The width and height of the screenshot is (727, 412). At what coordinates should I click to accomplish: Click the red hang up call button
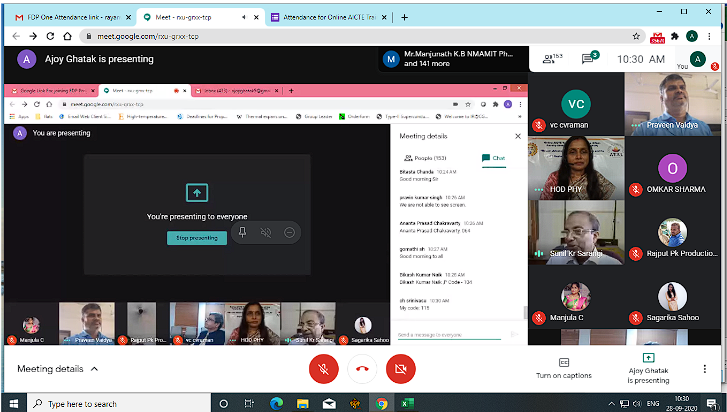pyautogui.click(x=362, y=369)
